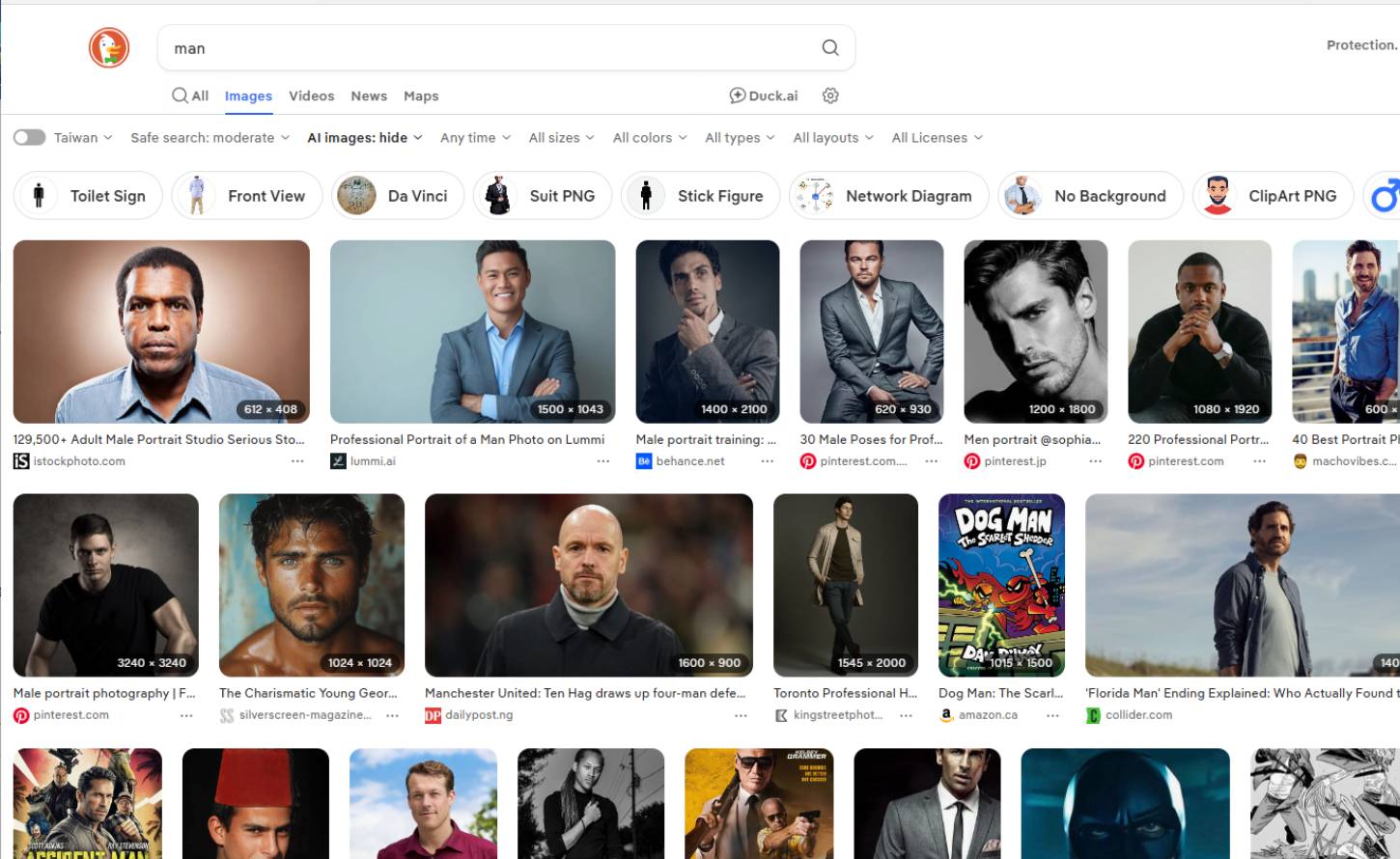
Task: Open Duck.ai chat
Action: 764,96
